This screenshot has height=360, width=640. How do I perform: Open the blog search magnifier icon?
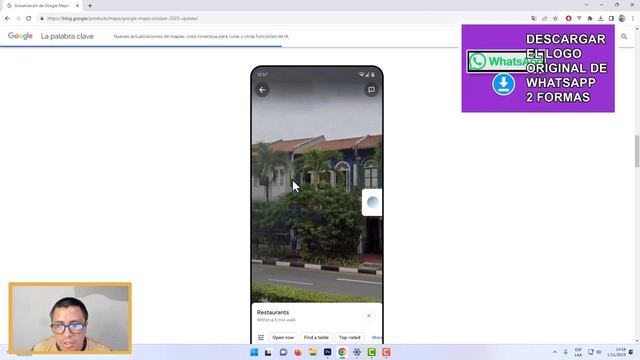[624, 36]
